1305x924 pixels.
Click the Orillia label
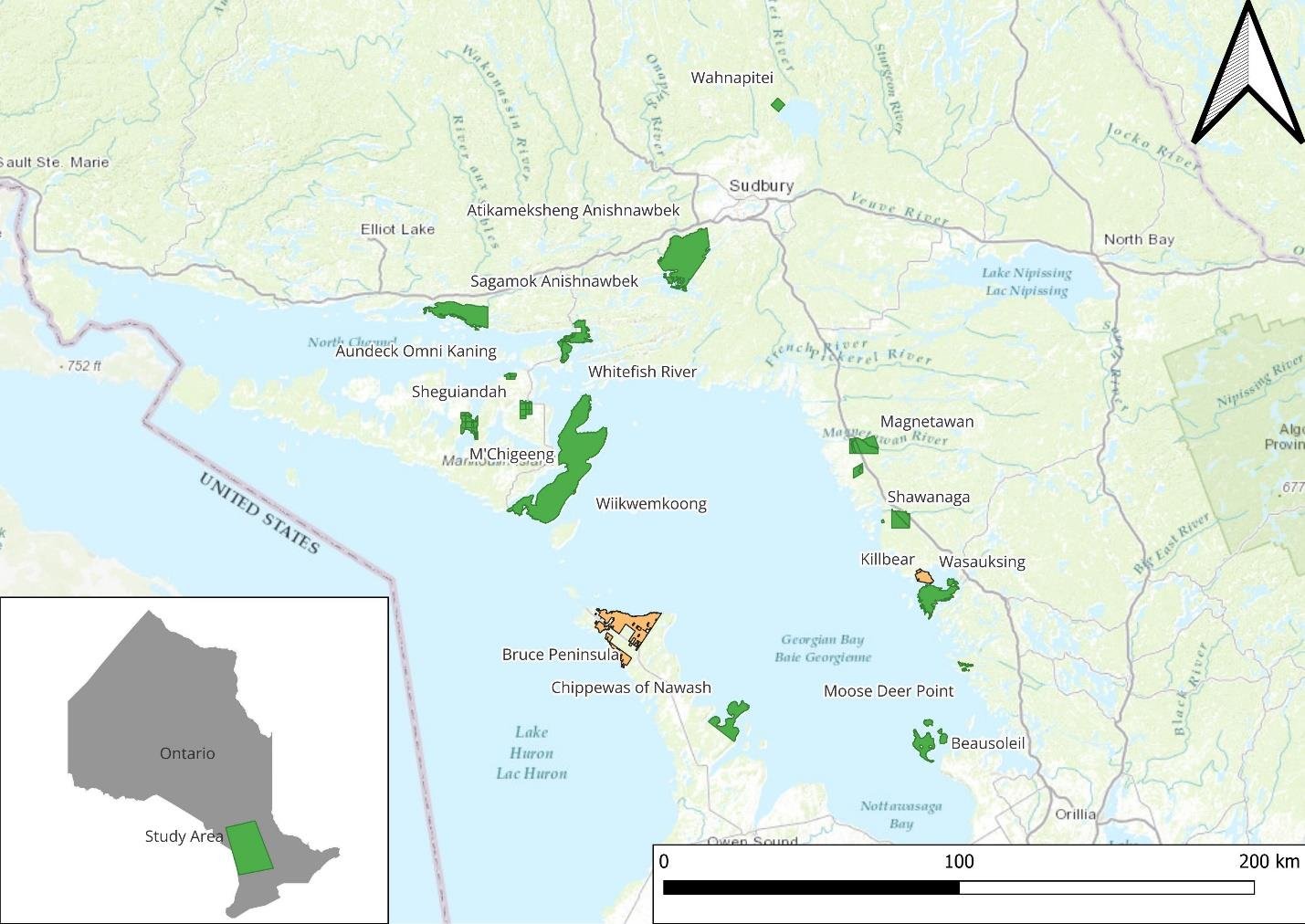pos(1075,814)
